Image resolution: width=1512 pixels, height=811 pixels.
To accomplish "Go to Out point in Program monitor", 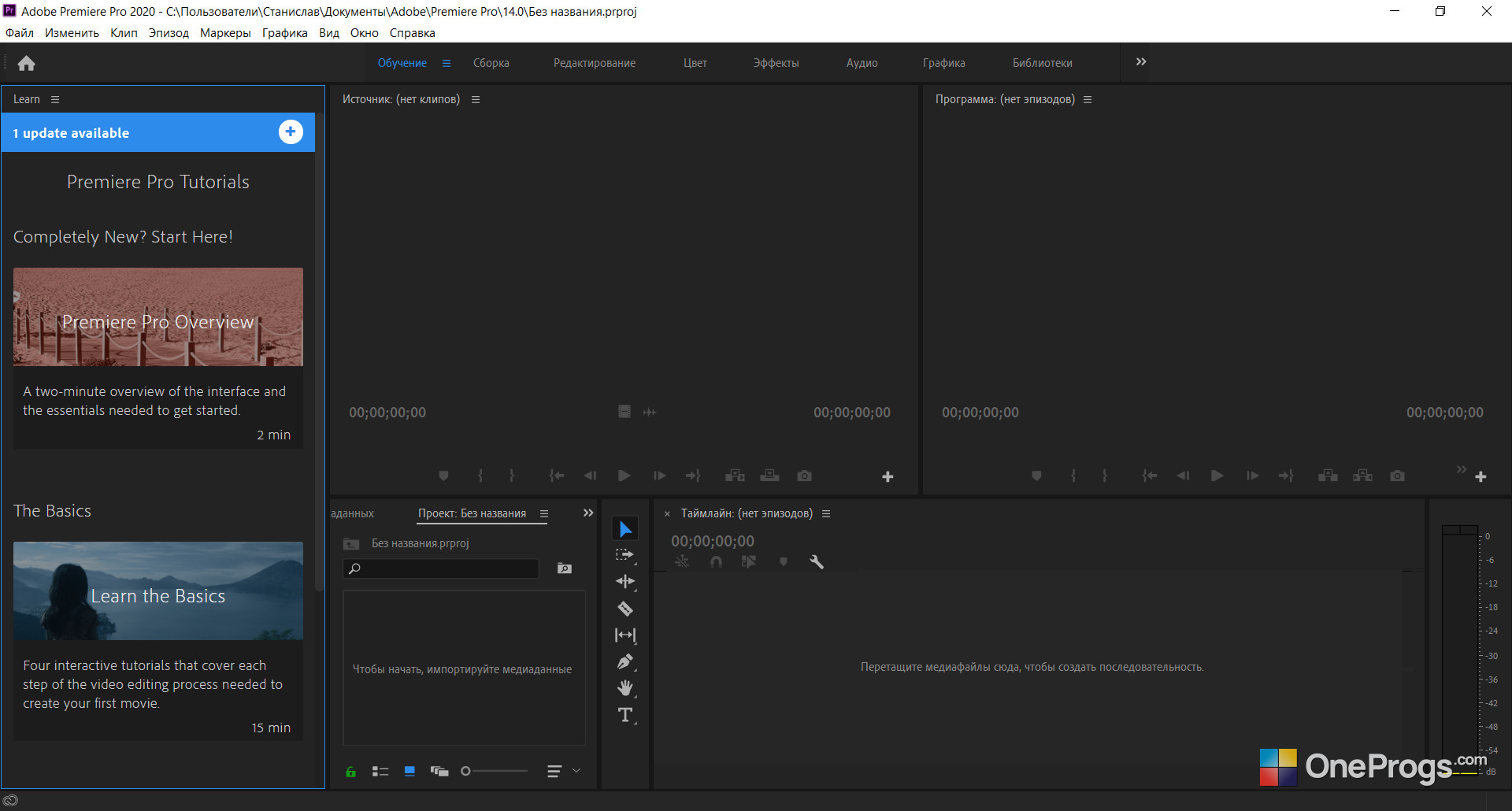I will [1286, 476].
